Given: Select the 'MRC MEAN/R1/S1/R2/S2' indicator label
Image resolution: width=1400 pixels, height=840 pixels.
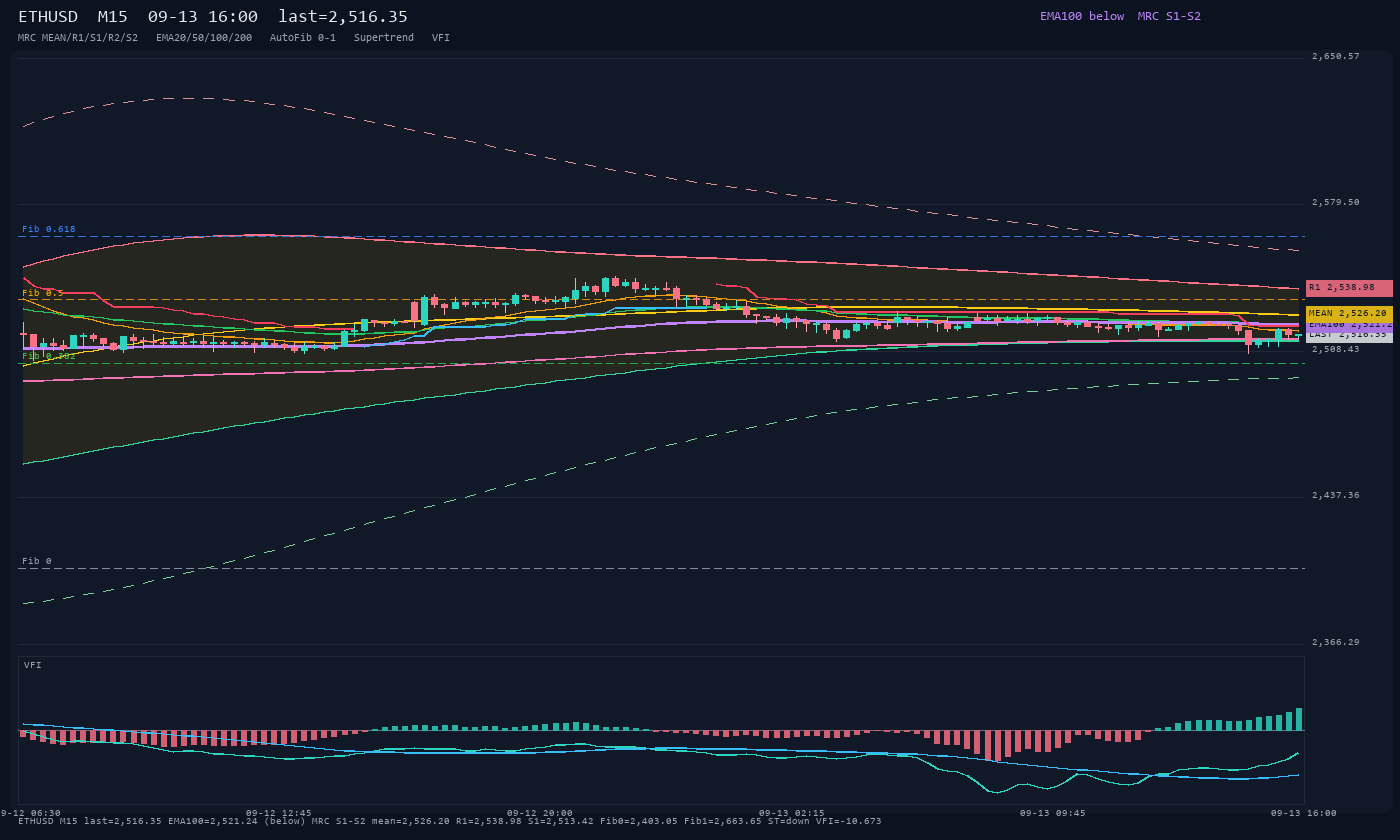Looking at the screenshot, I should tap(78, 37).
